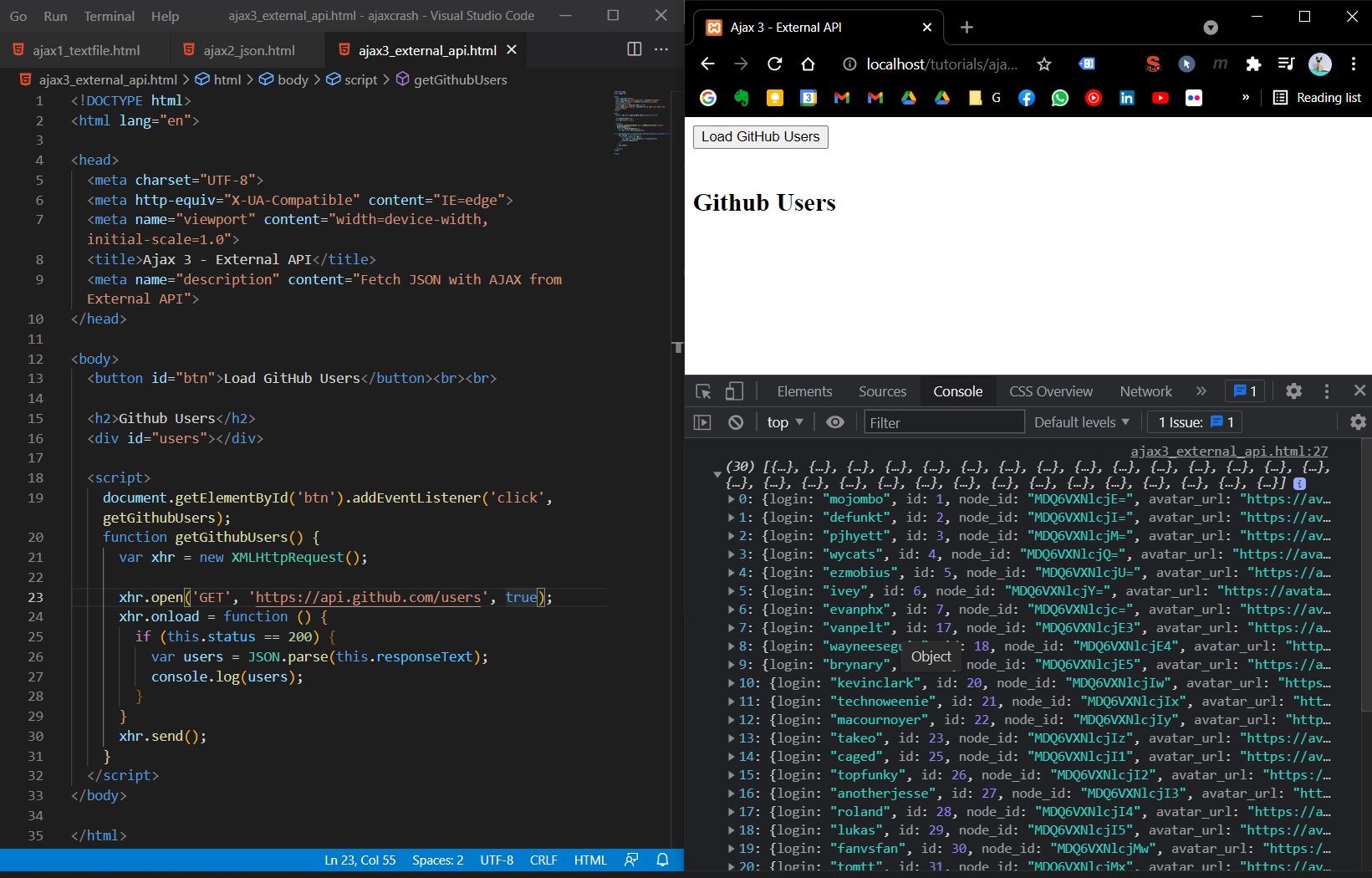The image size is (1372, 878).
Task: Open the Chrome home page button
Action: [808, 64]
